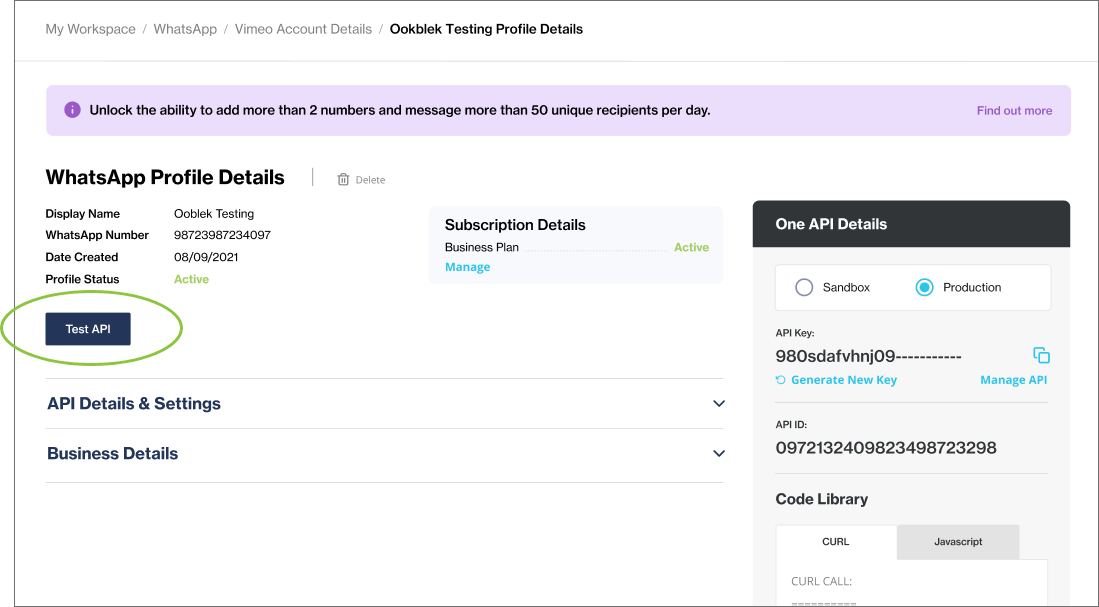Click the Active profile status value

point(191,279)
